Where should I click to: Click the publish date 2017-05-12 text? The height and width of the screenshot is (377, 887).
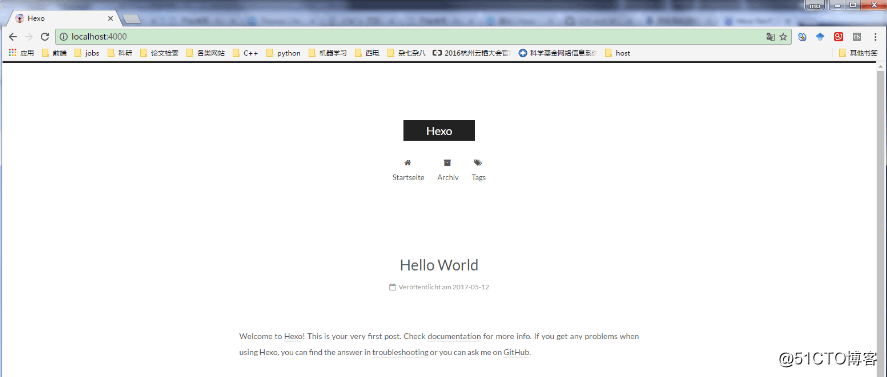coord(471,287)
